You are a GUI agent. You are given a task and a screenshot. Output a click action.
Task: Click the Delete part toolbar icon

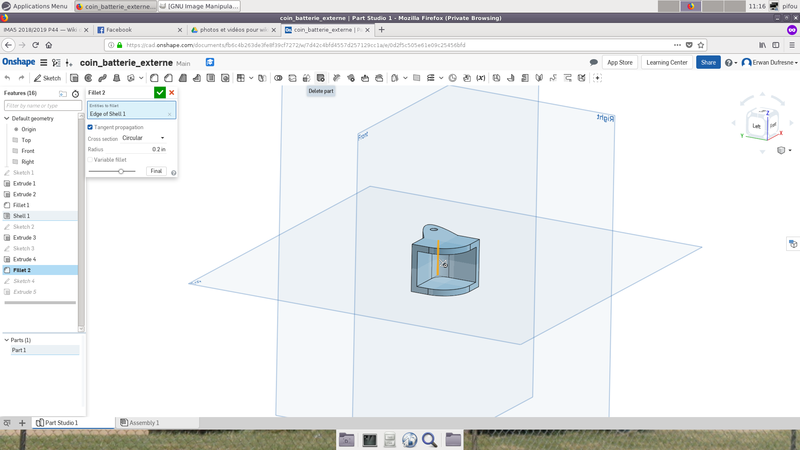tap(320, 78)
